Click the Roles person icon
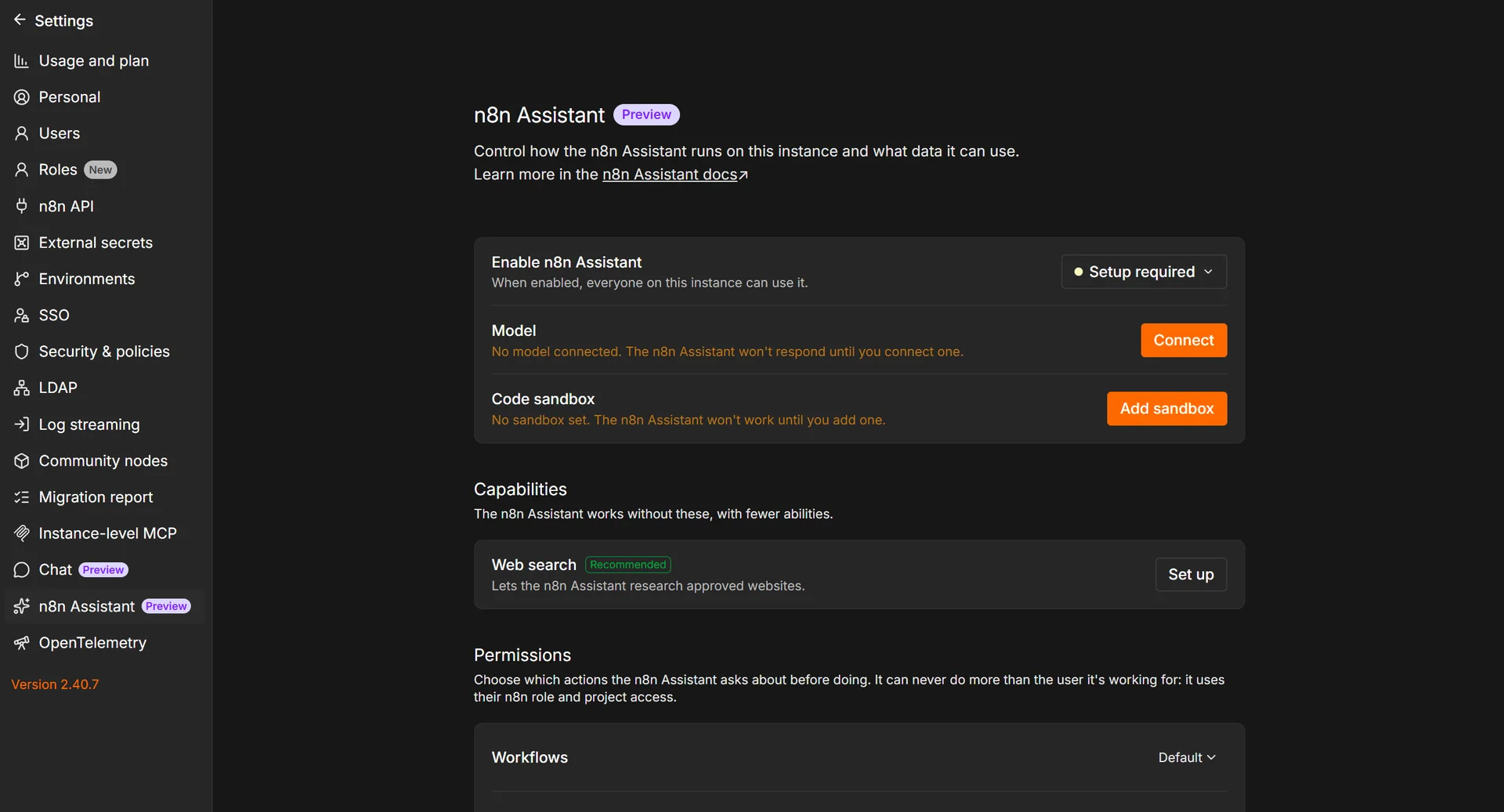The height and width of the screenshot is (812, 1504). 21,169
